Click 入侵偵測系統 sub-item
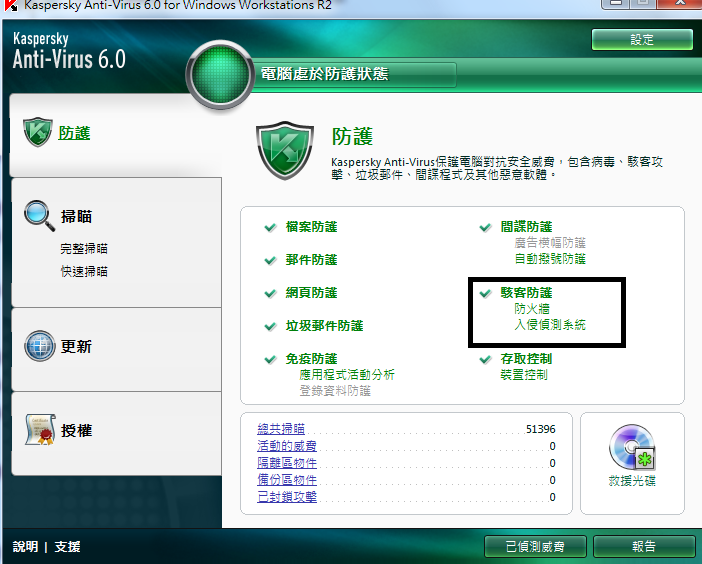 [550, 325]
